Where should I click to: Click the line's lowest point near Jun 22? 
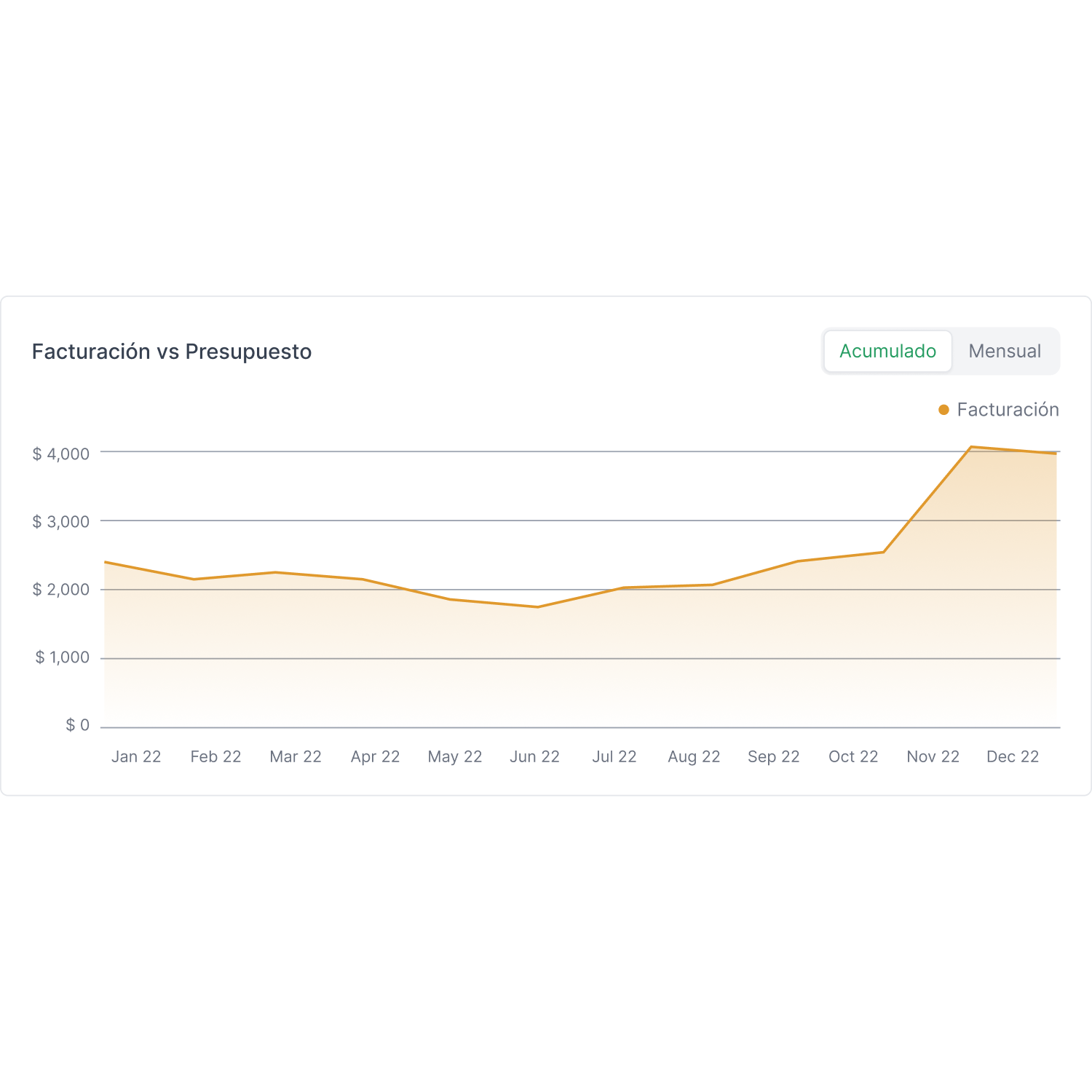pyautogui.click(x=537, y=606)
